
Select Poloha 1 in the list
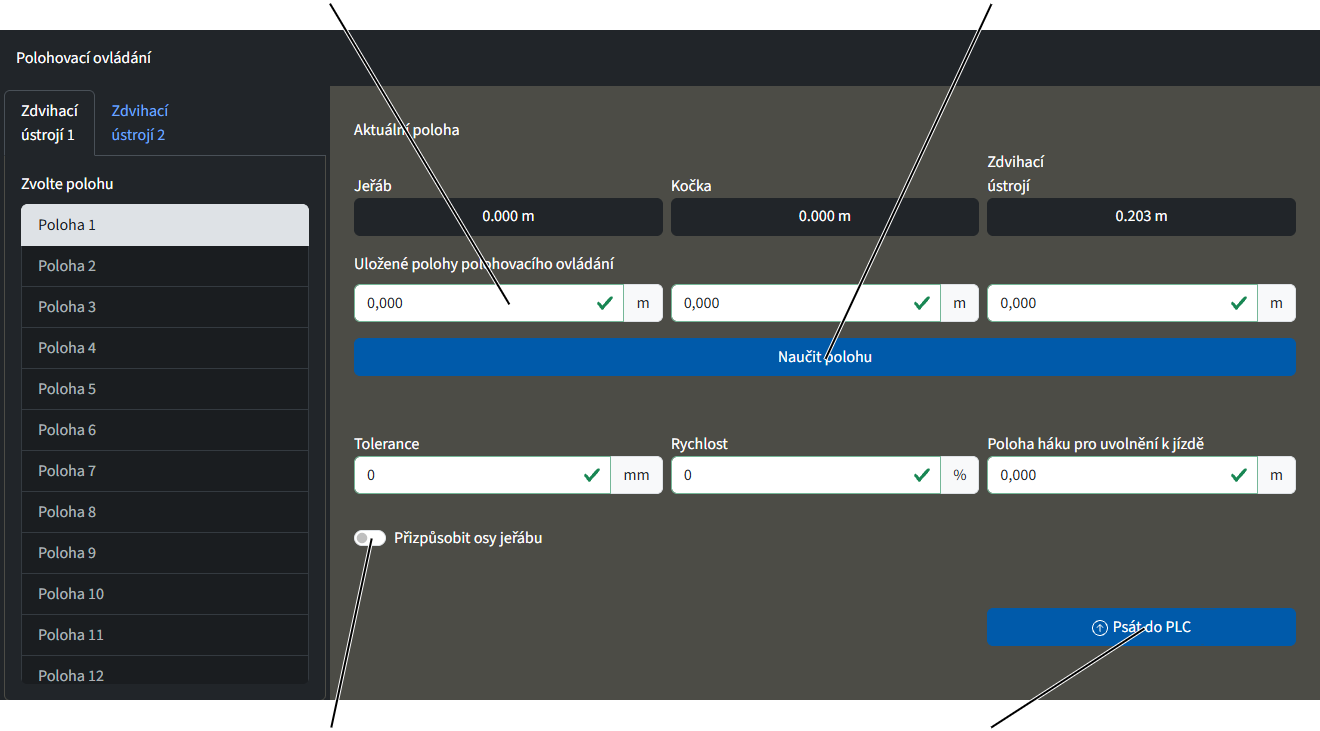[165, 225]
